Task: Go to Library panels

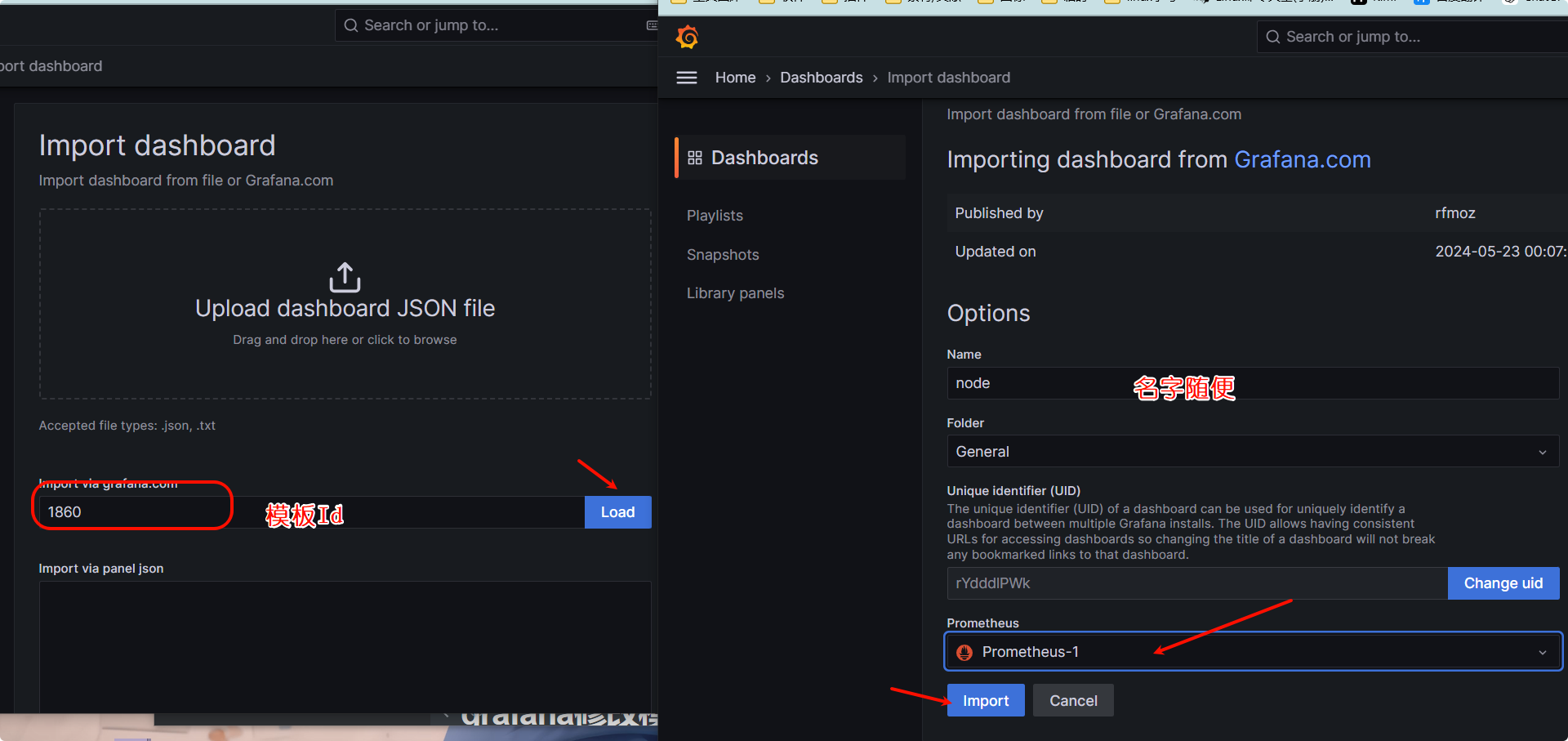Action: click(x=735, y=293)
